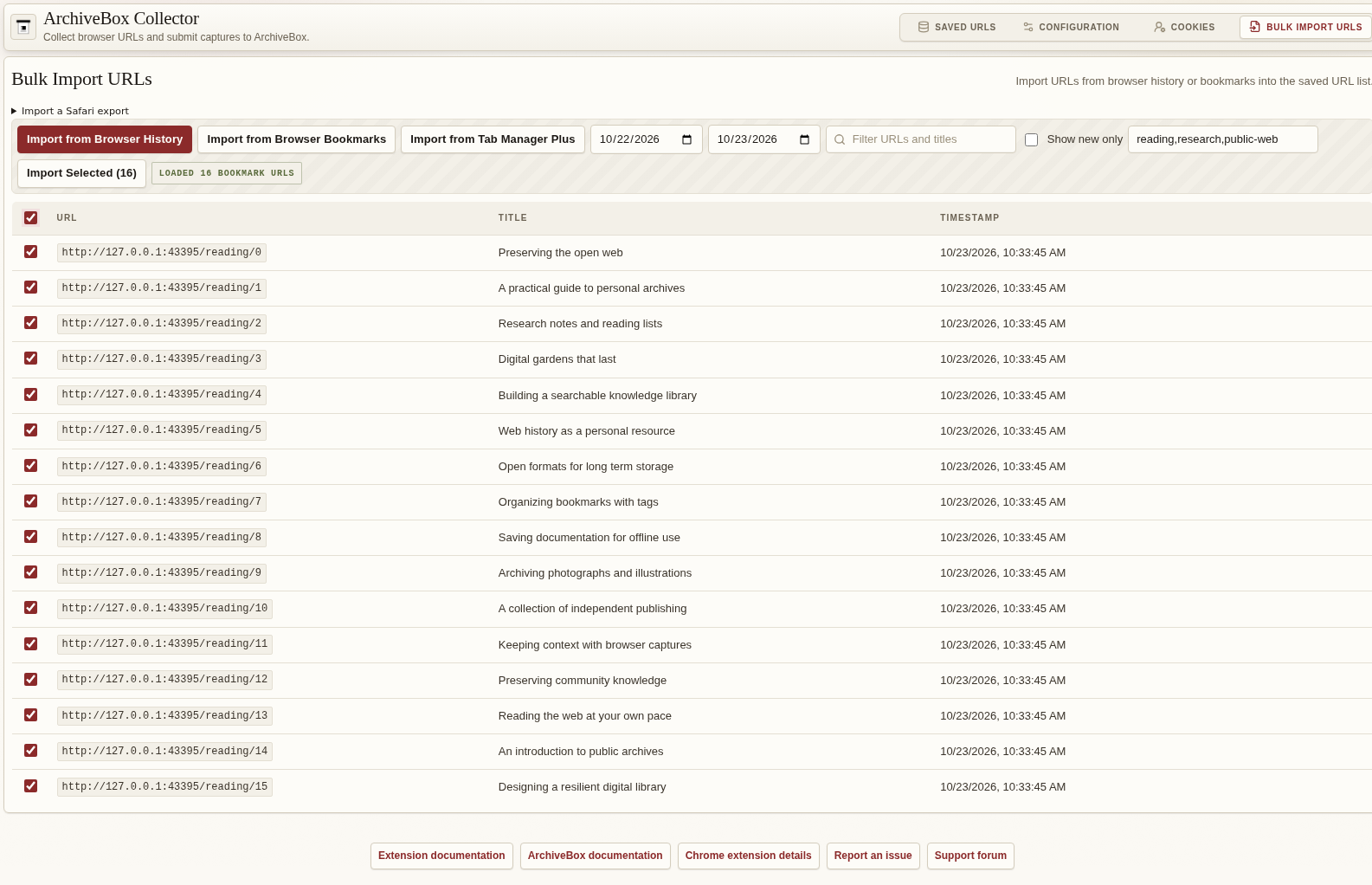Expand 'Import a Safari export' disclosure
1372x885 pixels.
point(70,111)
